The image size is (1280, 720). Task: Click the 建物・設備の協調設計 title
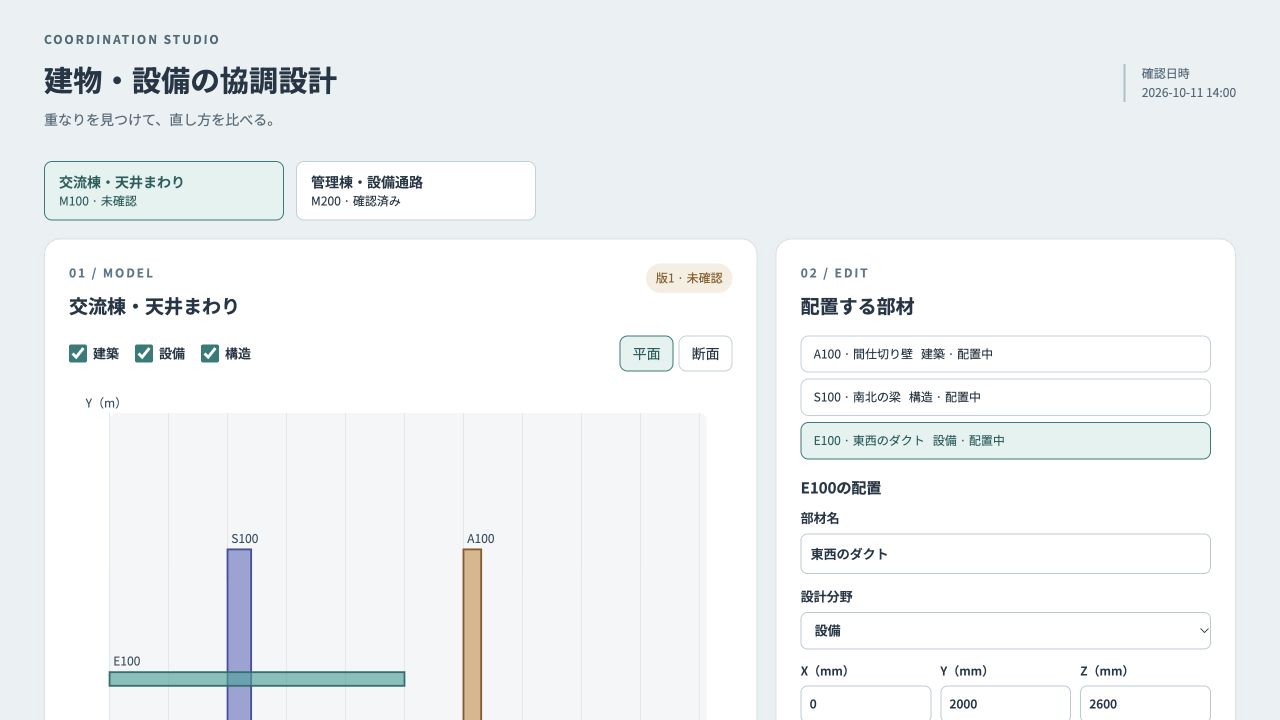click(x=190, y=81)
